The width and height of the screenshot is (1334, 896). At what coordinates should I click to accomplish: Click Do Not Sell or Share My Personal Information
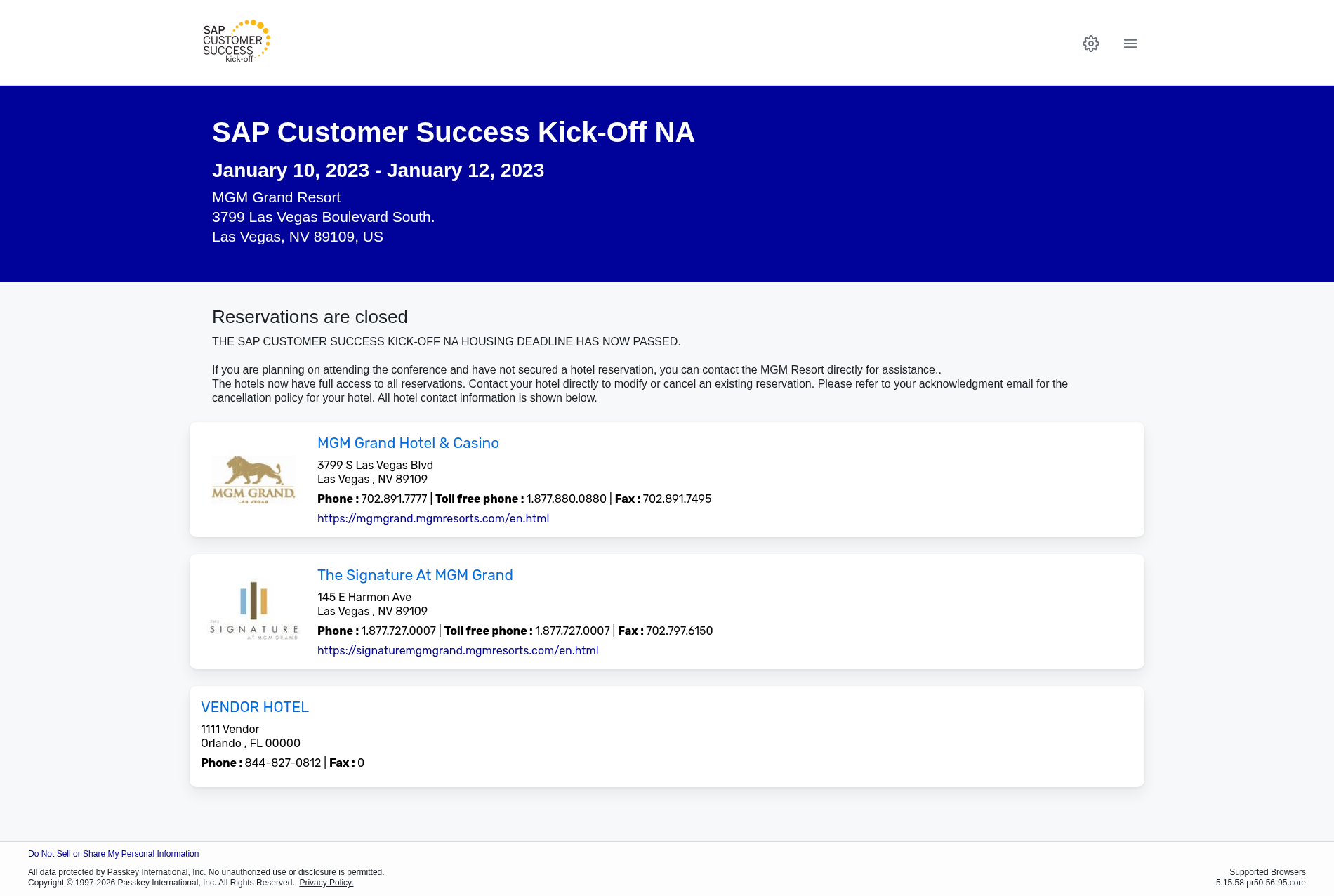point(113,853)
